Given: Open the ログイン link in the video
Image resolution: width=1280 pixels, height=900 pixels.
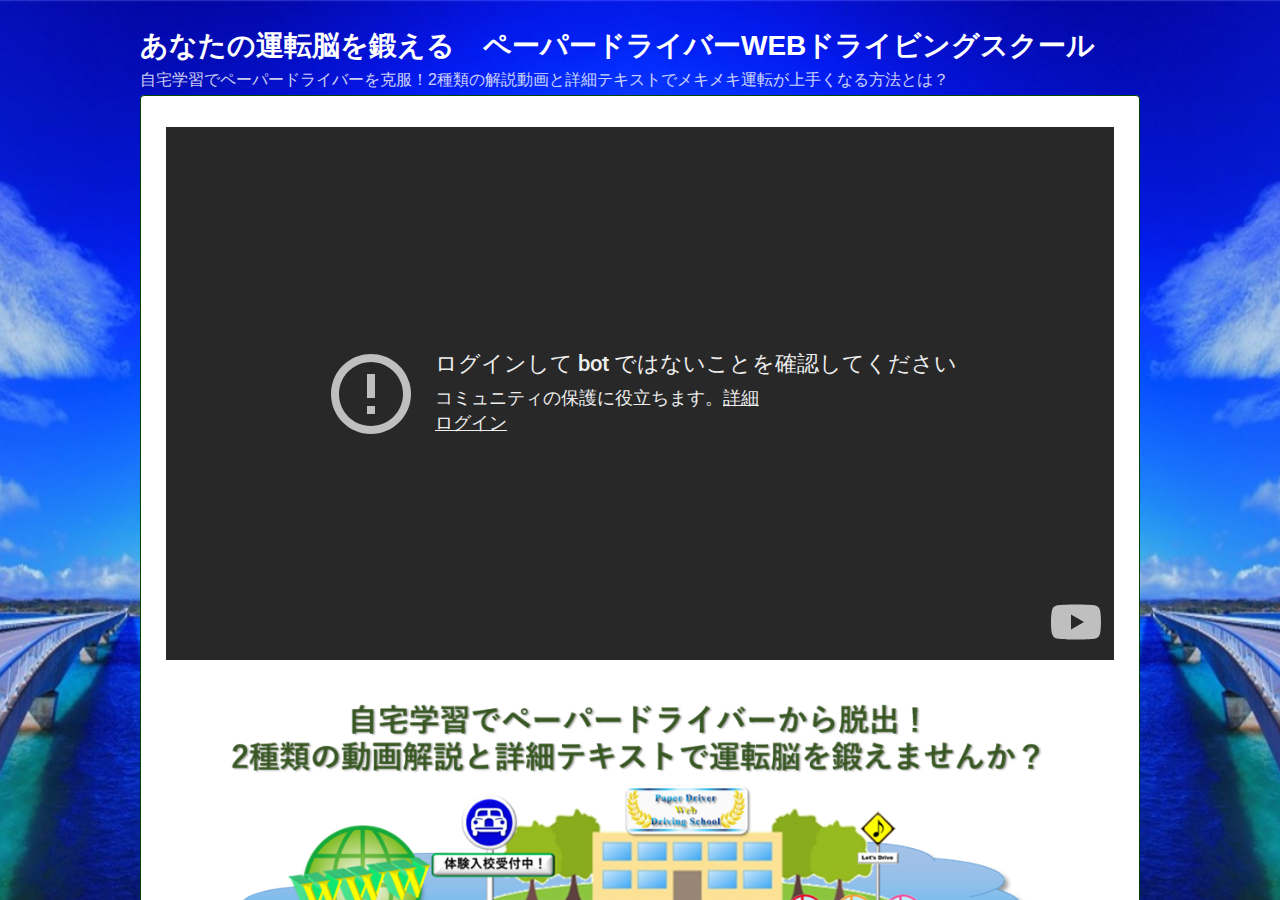Looking at the screenshot, I should click(471, 423).
